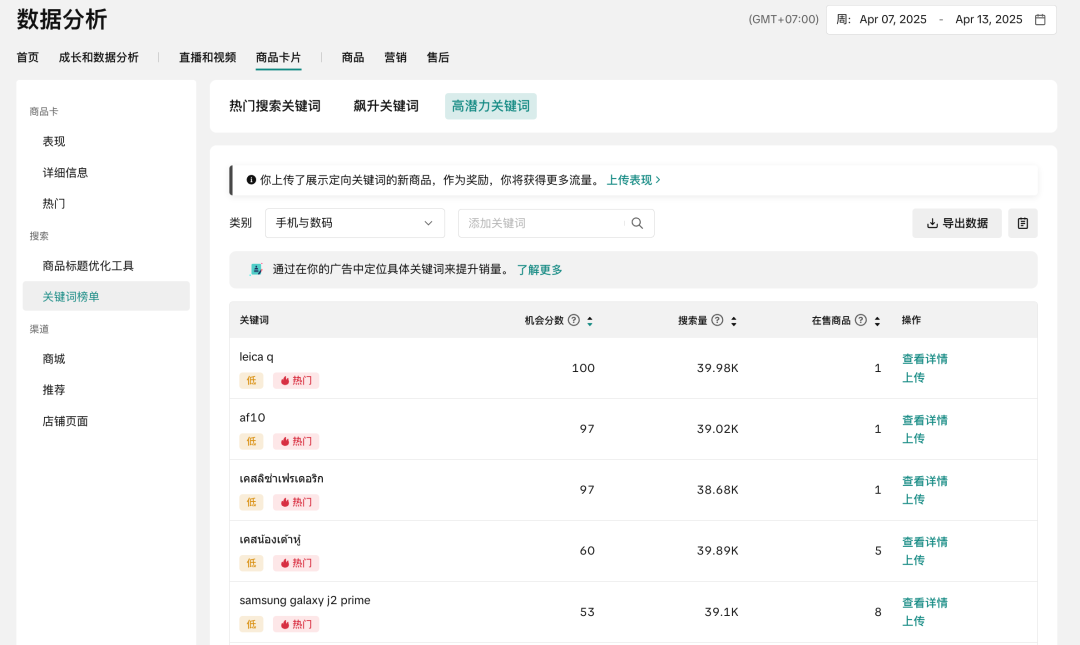Sort table by 机会分数 arrows
Viewport: 1080px width, 645px height.
point(590,321)
